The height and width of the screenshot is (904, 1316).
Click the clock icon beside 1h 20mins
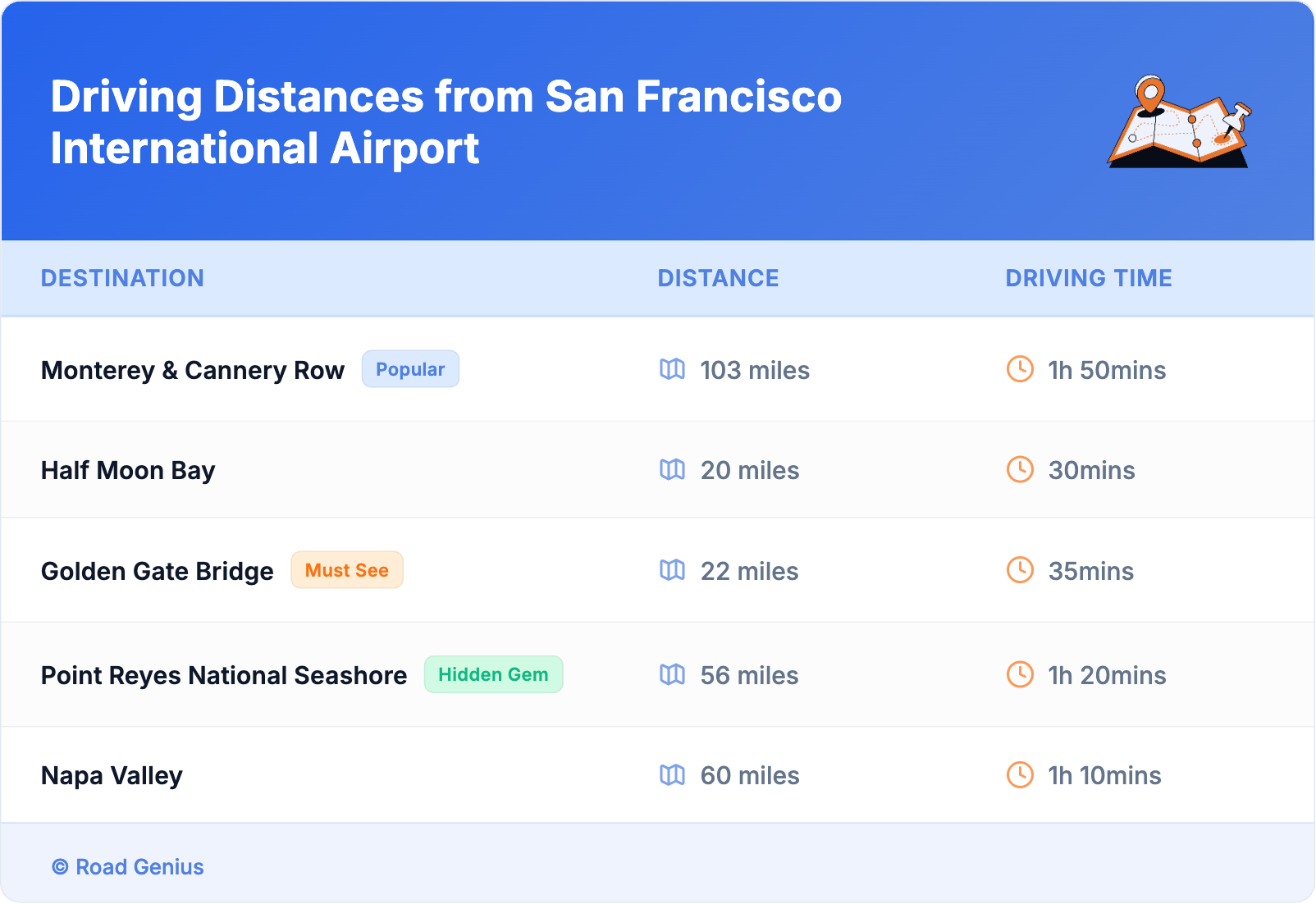[x=1020, y=674]
